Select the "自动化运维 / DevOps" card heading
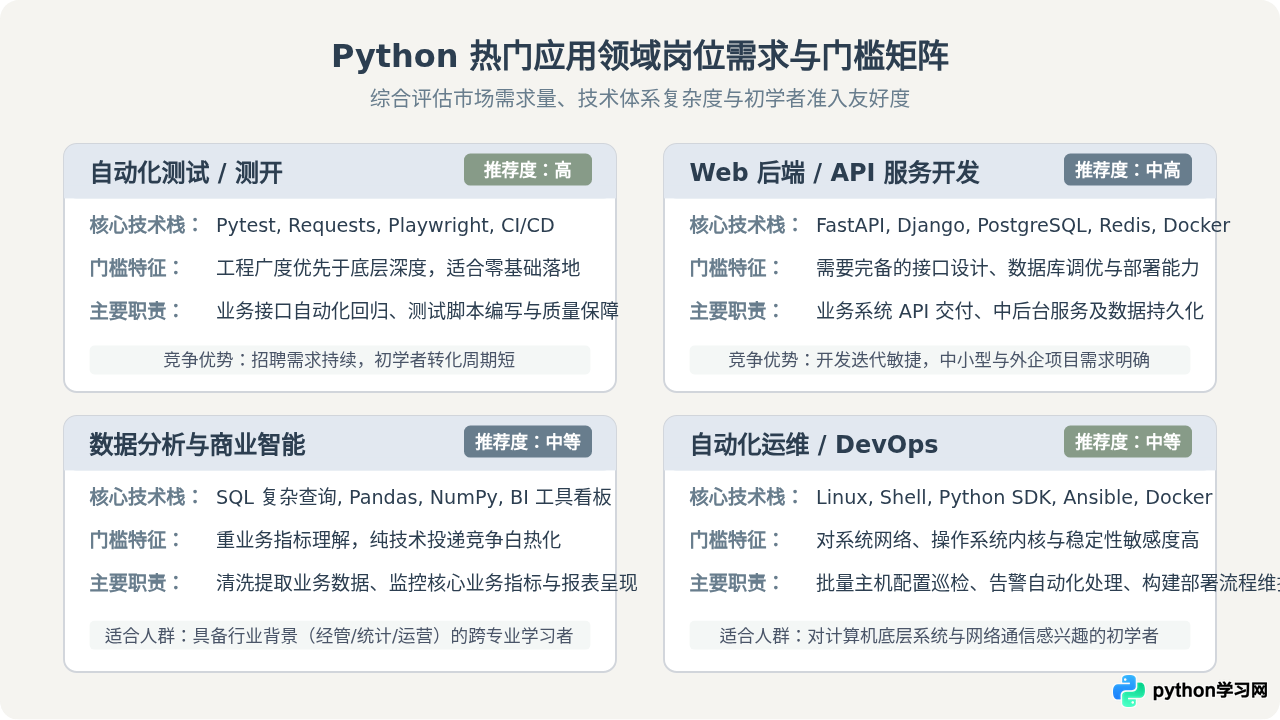The width and height of the screenshot is (1280, 720). click(x=814, y=445)
